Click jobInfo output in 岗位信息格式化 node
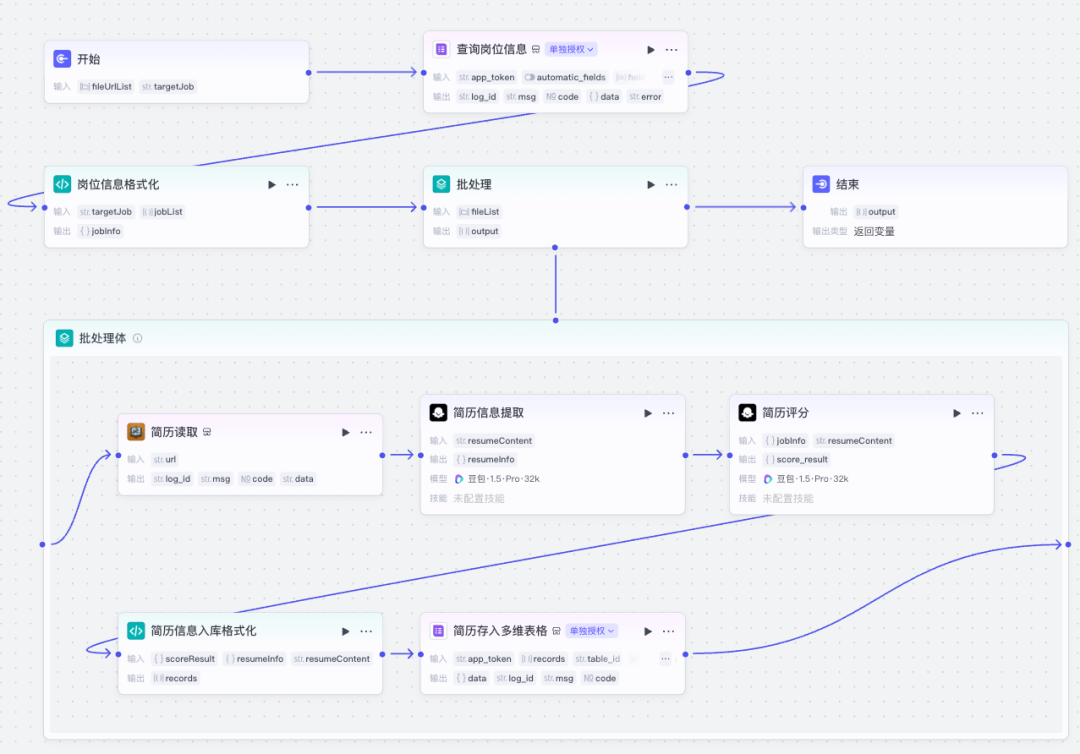The width and height of the screenshot is (1080, 754). coord(101,231)
